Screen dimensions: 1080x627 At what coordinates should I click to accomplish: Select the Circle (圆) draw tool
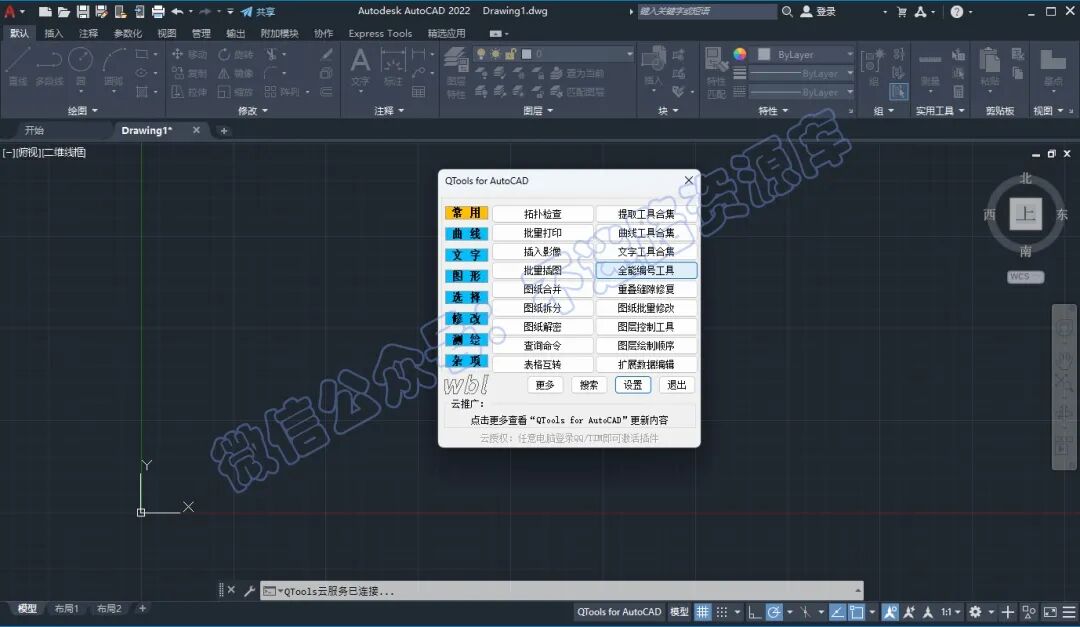[81, 68]
